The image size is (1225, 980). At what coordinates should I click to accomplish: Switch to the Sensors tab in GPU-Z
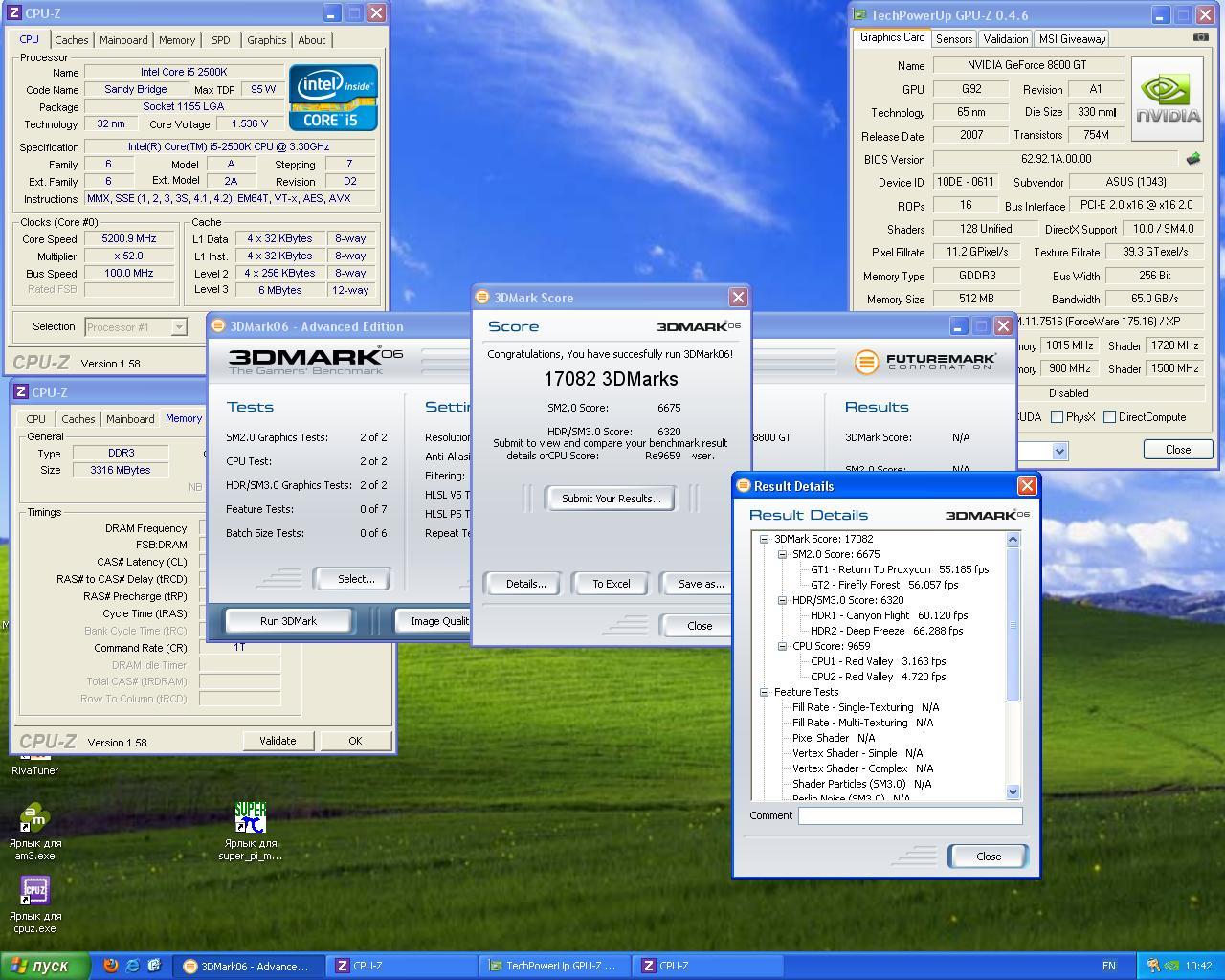953,39
